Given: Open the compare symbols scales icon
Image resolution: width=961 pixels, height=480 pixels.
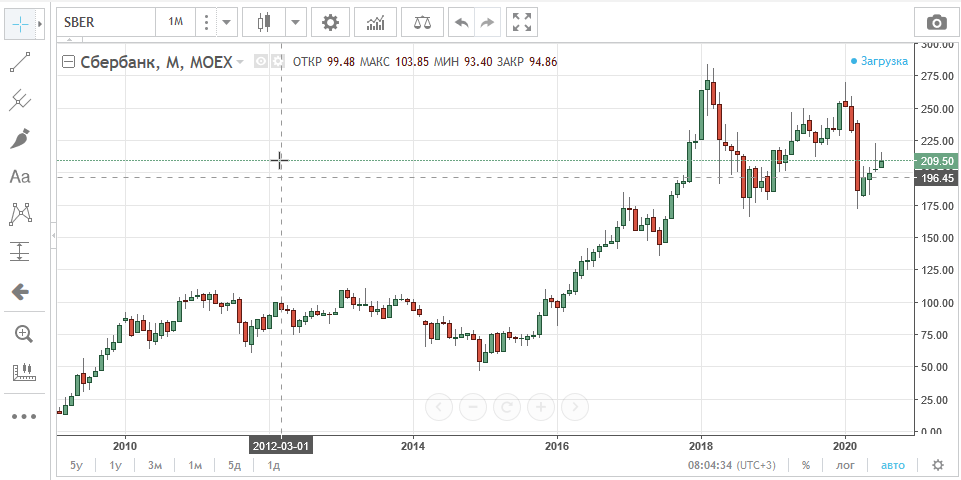Looking at the screenshot, I should pos(422,23).
